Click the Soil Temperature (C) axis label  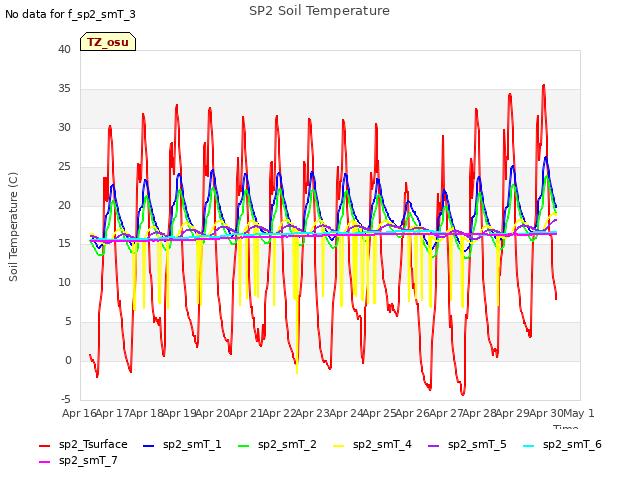[13, 227]
